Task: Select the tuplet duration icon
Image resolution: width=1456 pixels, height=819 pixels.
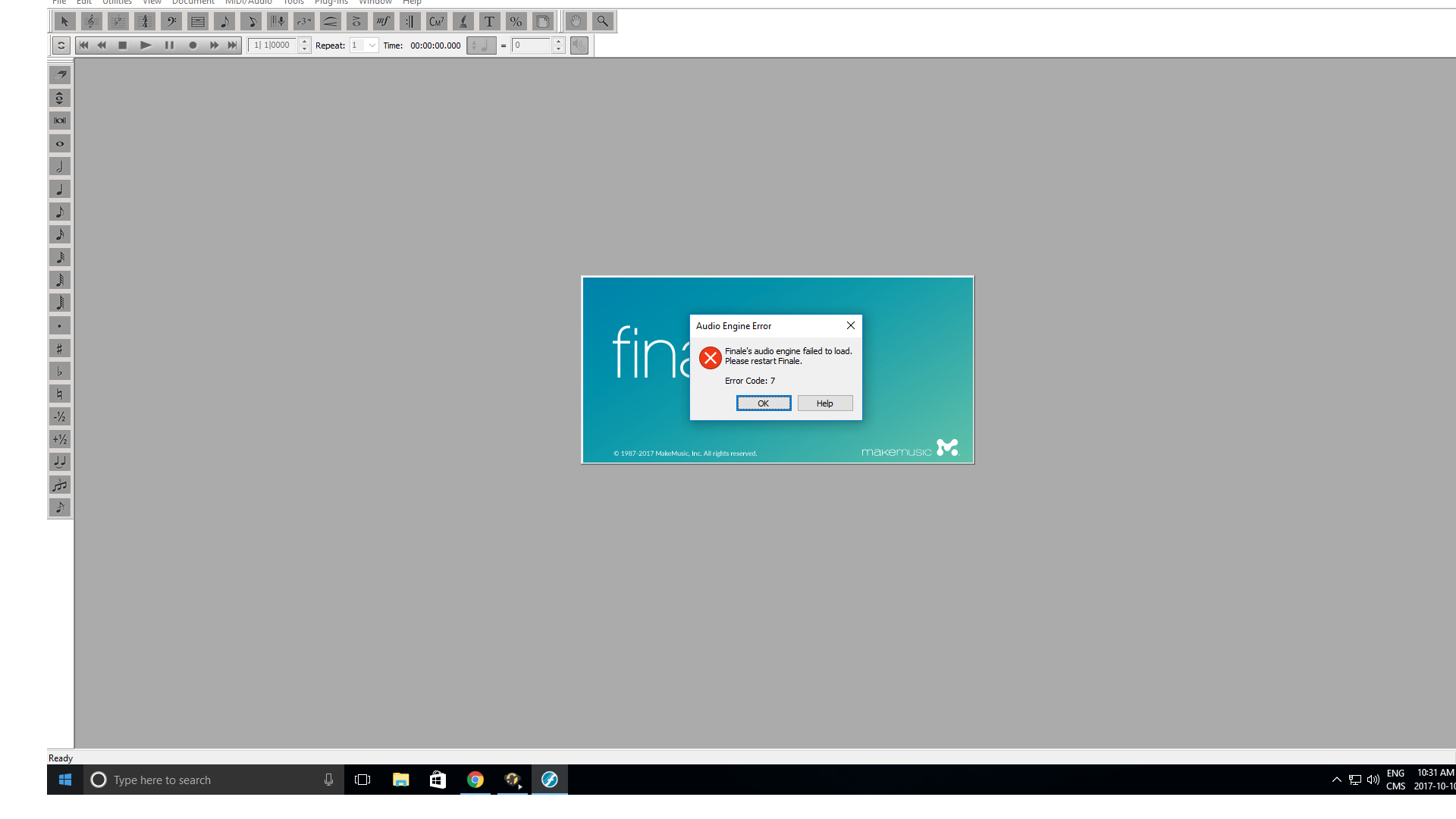Action: click(x=60, y=485)
